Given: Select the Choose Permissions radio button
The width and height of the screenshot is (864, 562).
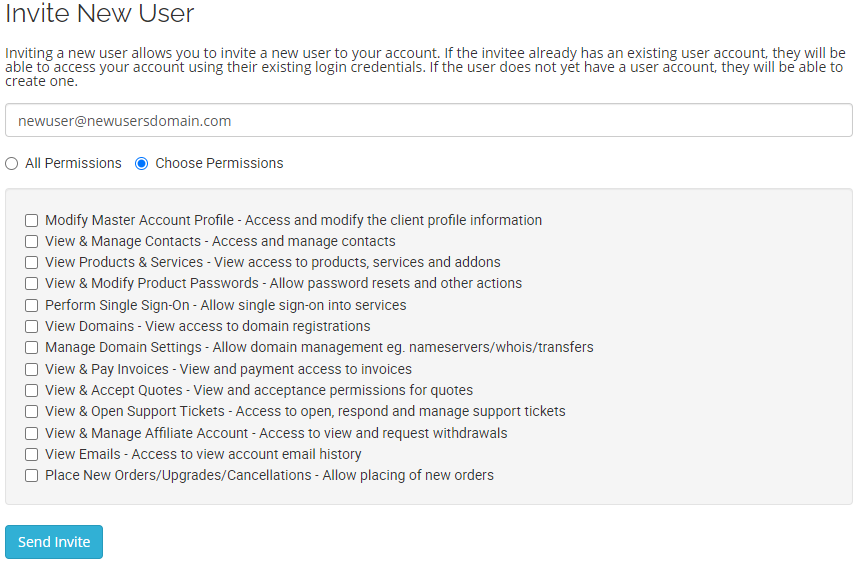Looking at the screenshot, I should tap(142, 164).
